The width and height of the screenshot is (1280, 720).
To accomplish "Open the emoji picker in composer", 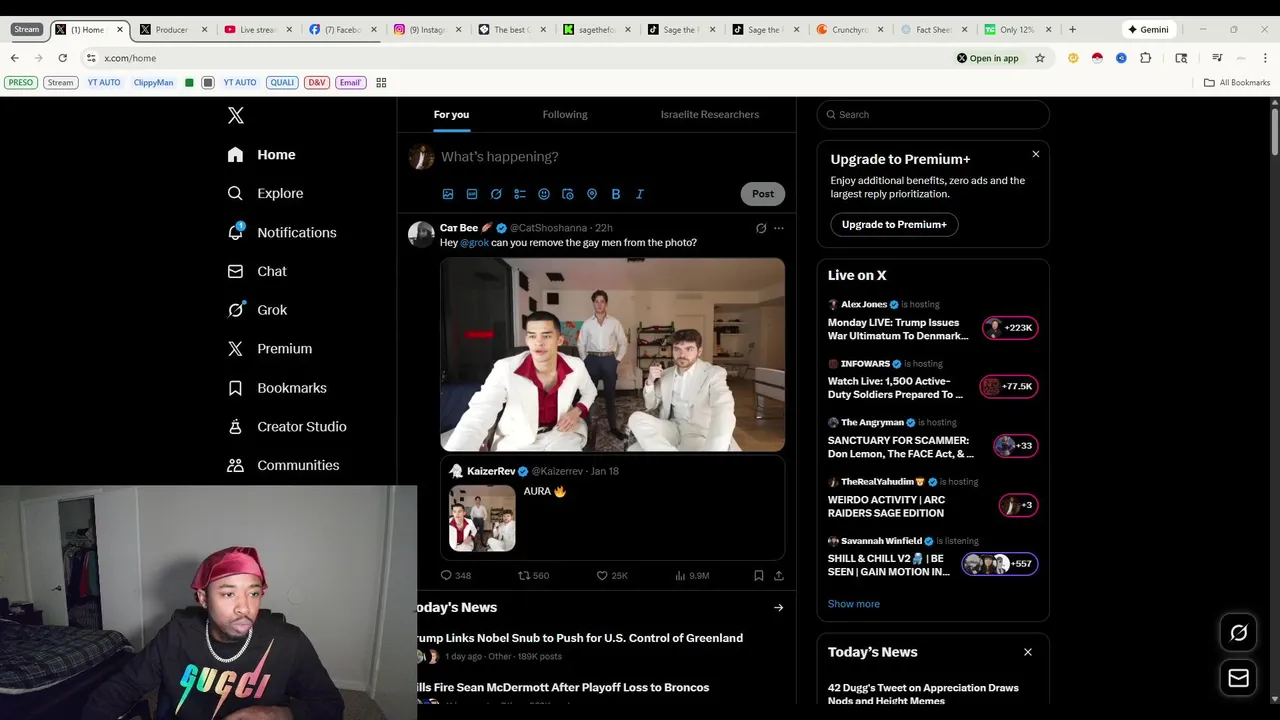I will click(544, 194).
